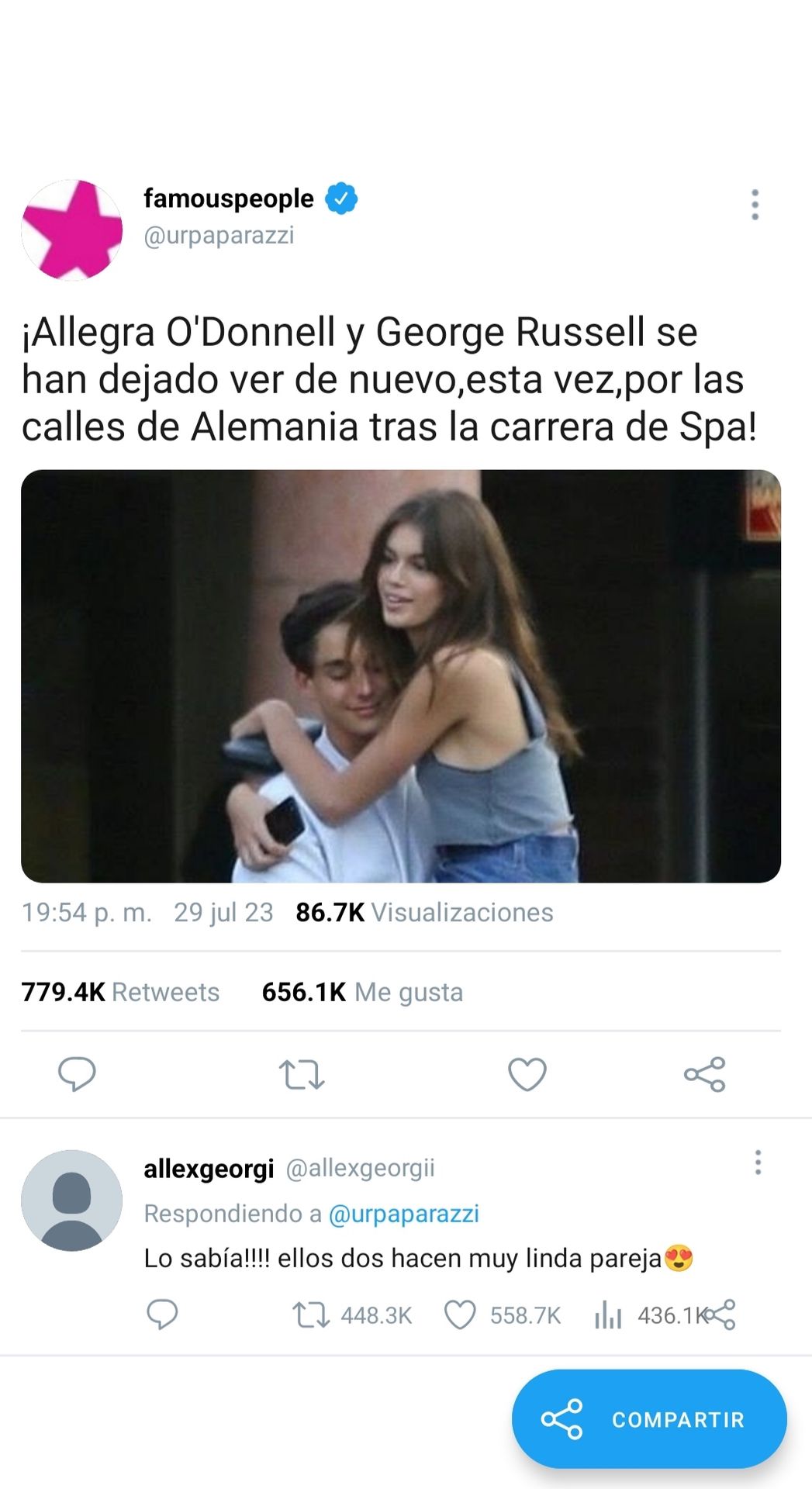812x1489 pixels.
Task: Tap the blue COMPARTIR floating button
Action: tap(649, 1419)
